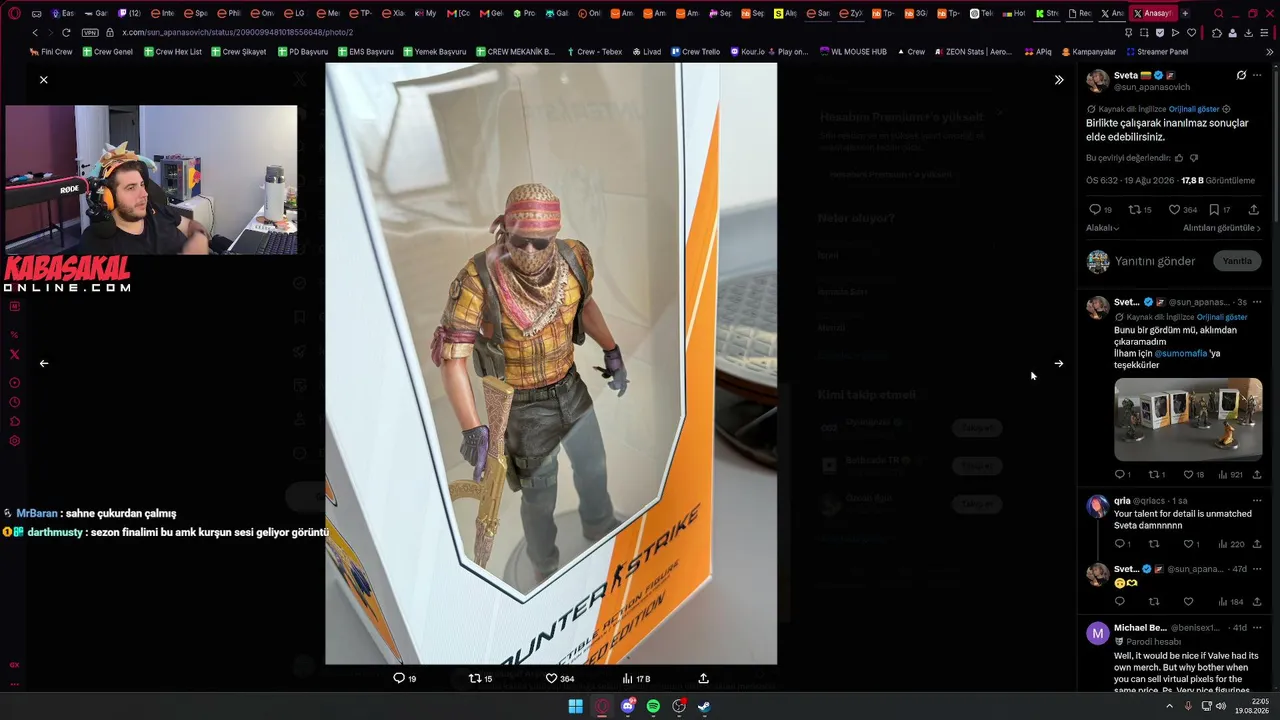1280x720 pixels.
Task: Open Opera sidebar settings gear icon
Action: click(14, 441)
